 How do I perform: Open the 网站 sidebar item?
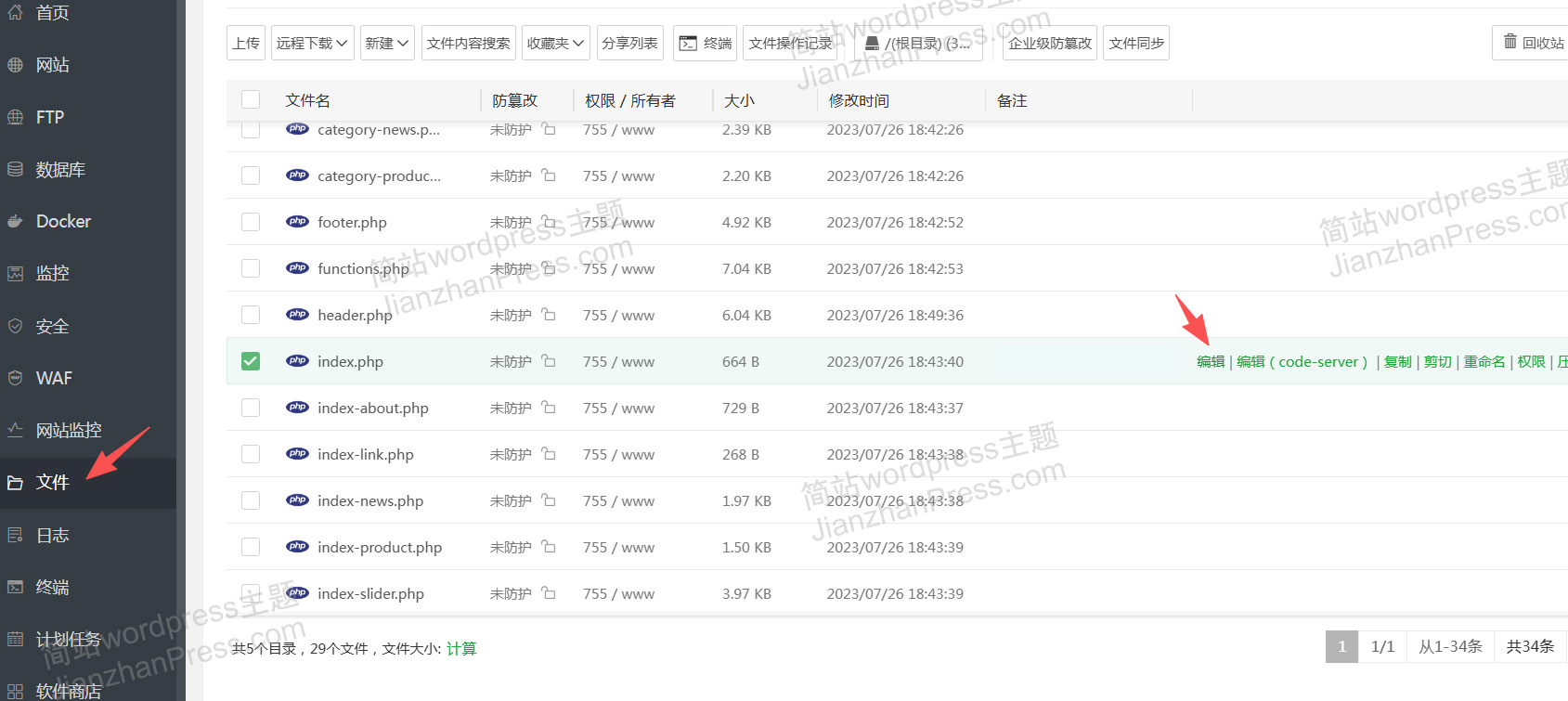pos(88,65)
